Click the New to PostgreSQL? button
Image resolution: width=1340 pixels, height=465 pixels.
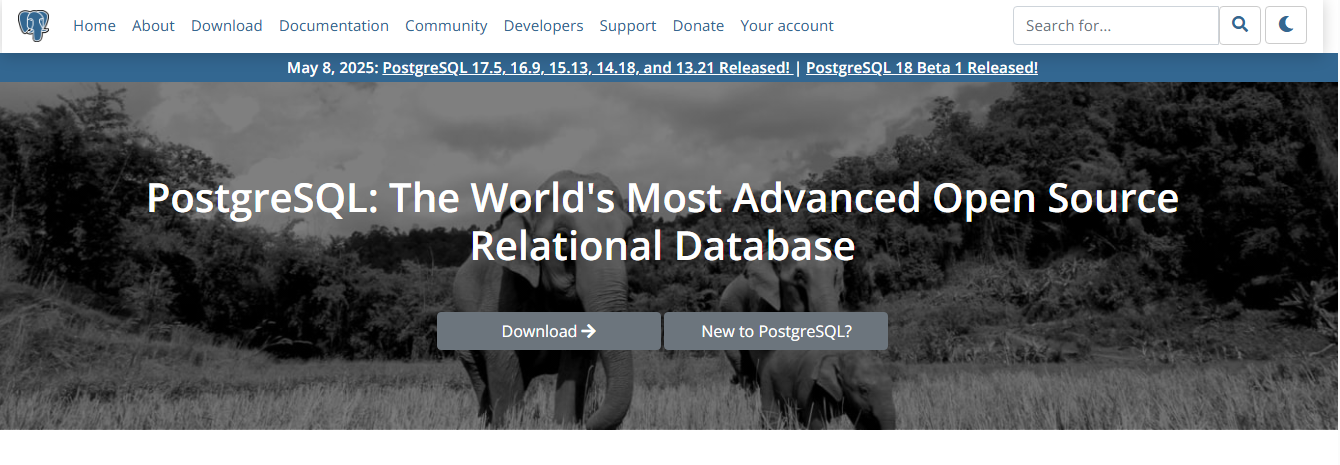click(776, 331)
